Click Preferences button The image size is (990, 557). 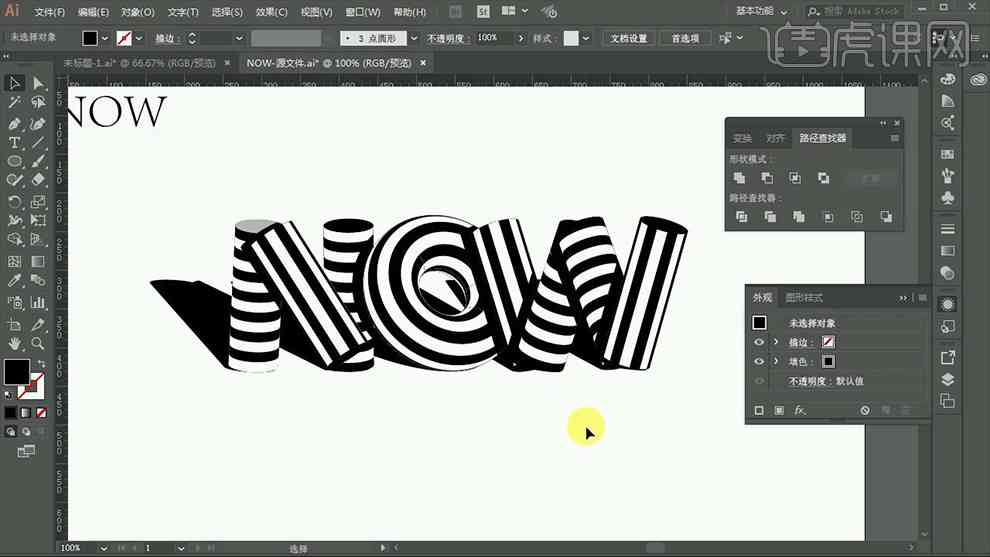pos(685,39)
